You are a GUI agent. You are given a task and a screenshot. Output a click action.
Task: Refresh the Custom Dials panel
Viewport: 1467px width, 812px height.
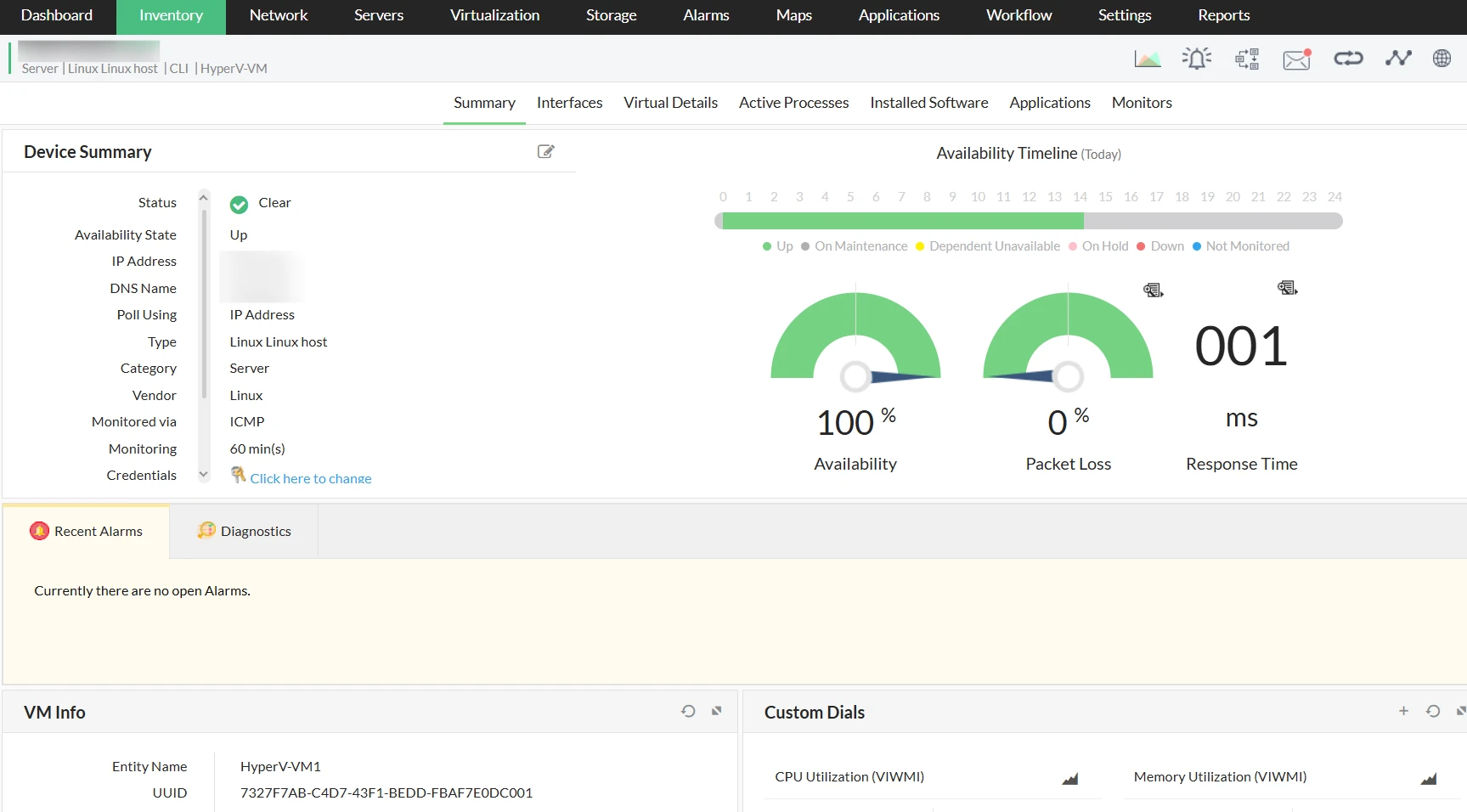(x=1433, y=711)
